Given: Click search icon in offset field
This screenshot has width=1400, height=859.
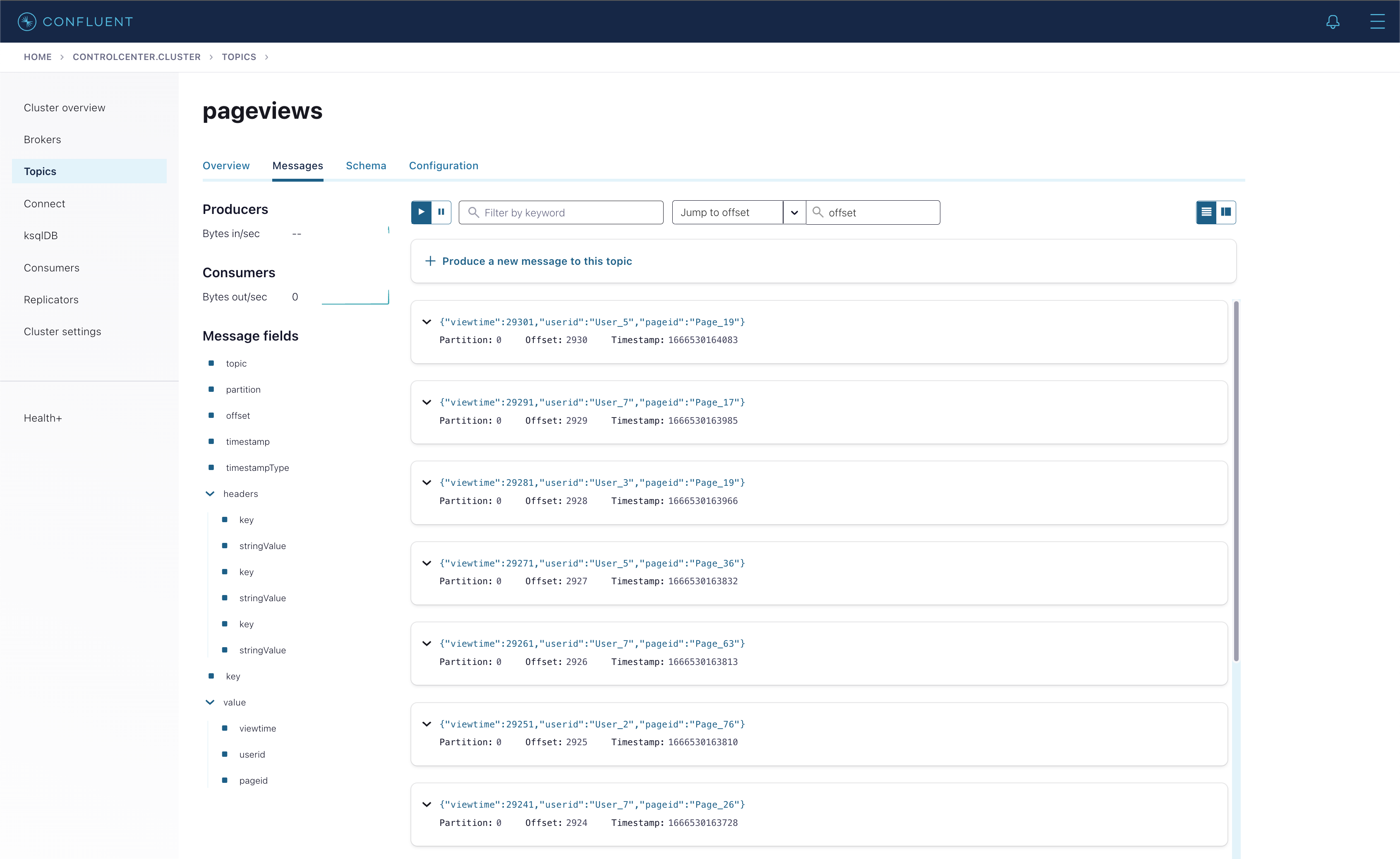Looking at the screenshot, I should coord(817,212).
